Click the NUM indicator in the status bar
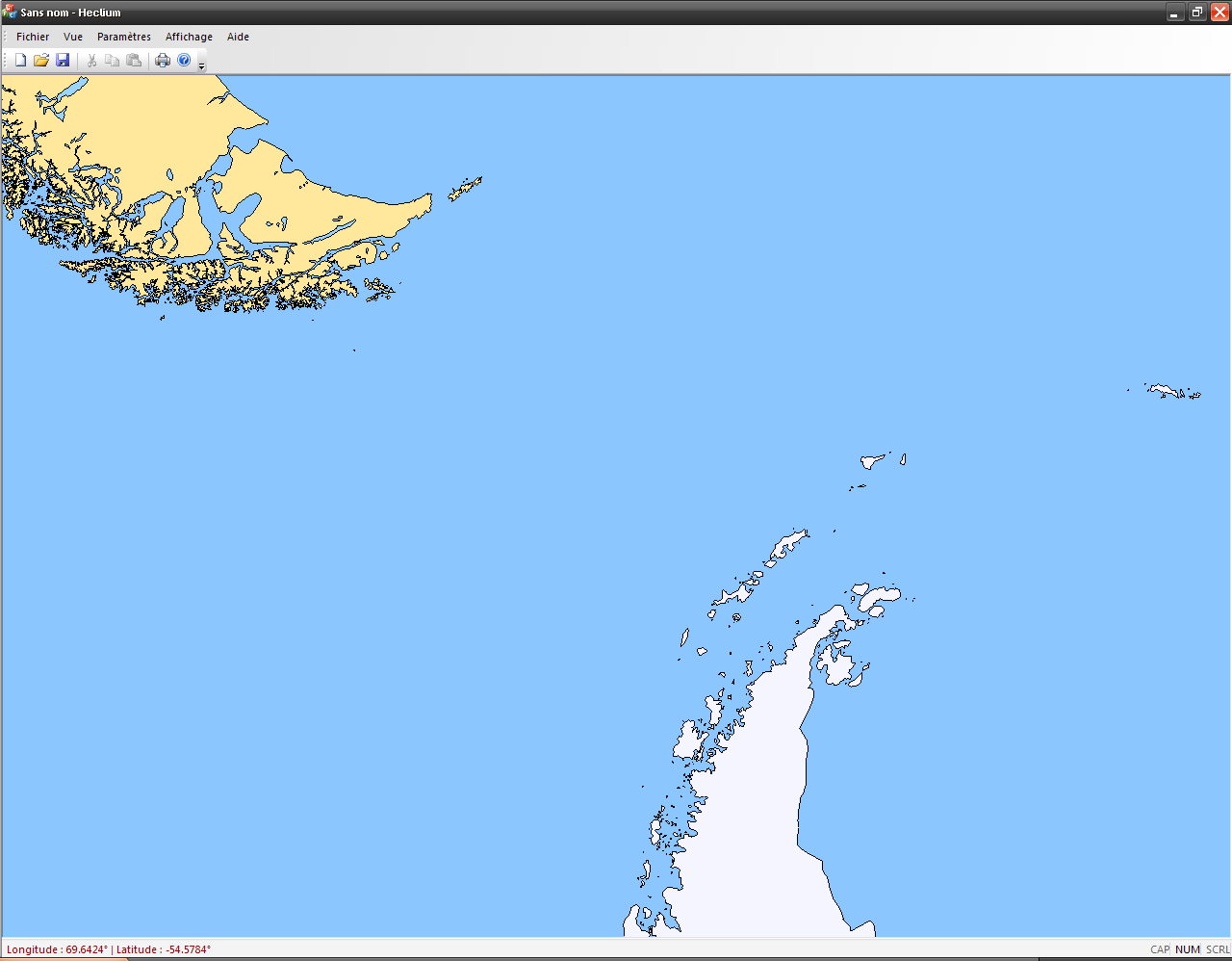 point(1188,949)
